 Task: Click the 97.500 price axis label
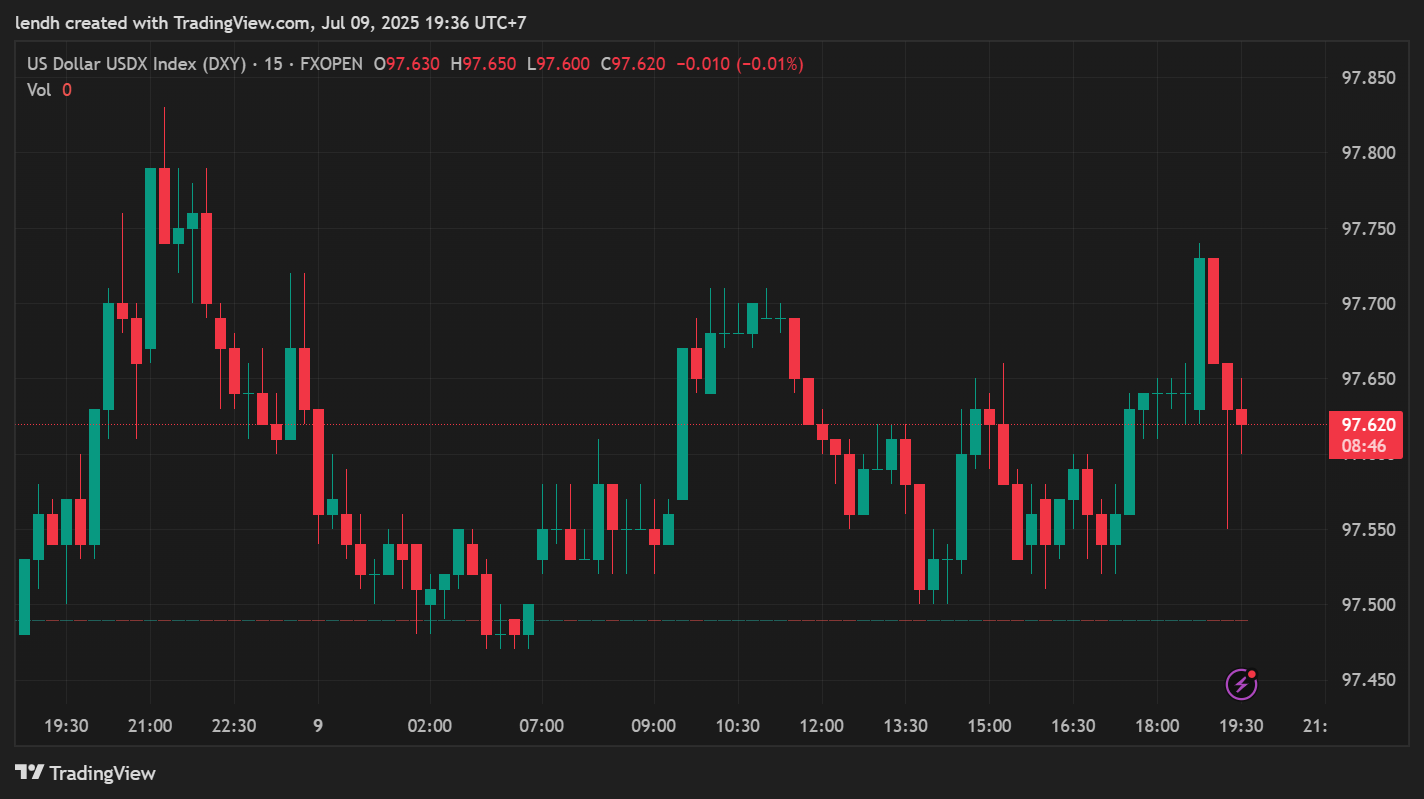pos(1368,605)
